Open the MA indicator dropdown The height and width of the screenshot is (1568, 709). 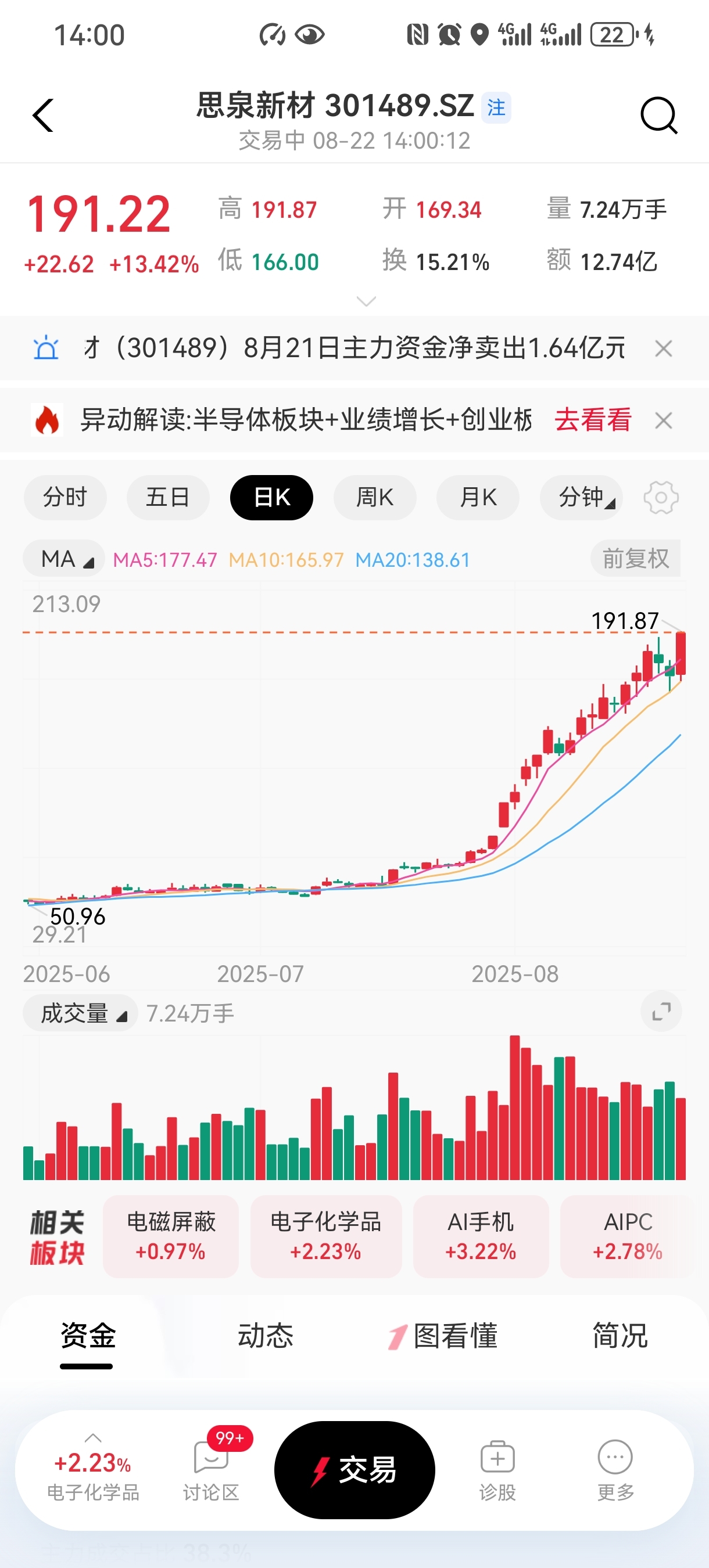coord(64,558)
